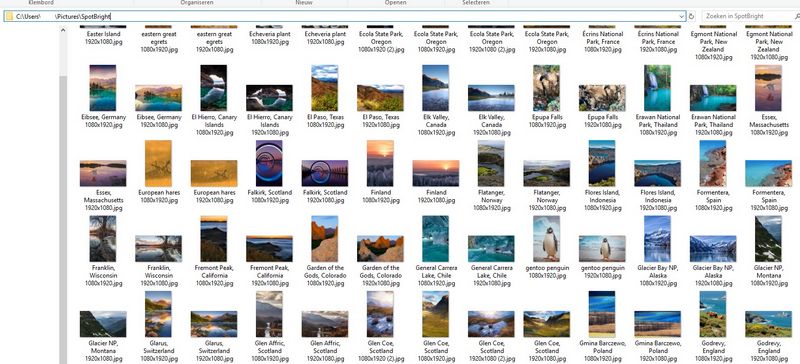This screenshot has width=800, height=364.
Task: Click the search magnifier icon
Action: point(796,16)
